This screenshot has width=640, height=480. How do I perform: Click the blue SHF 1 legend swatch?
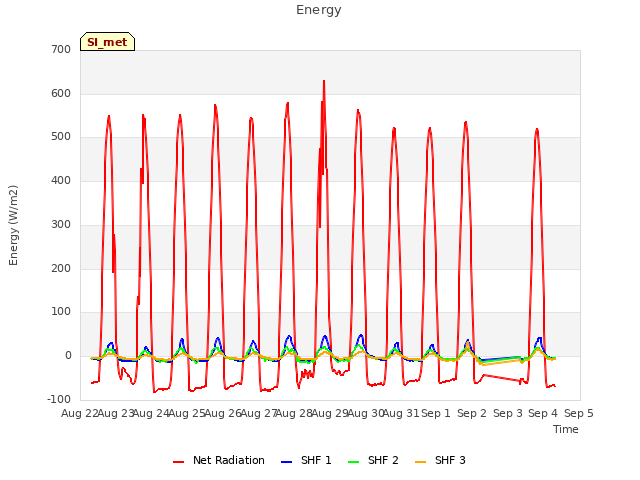point(287,462)
